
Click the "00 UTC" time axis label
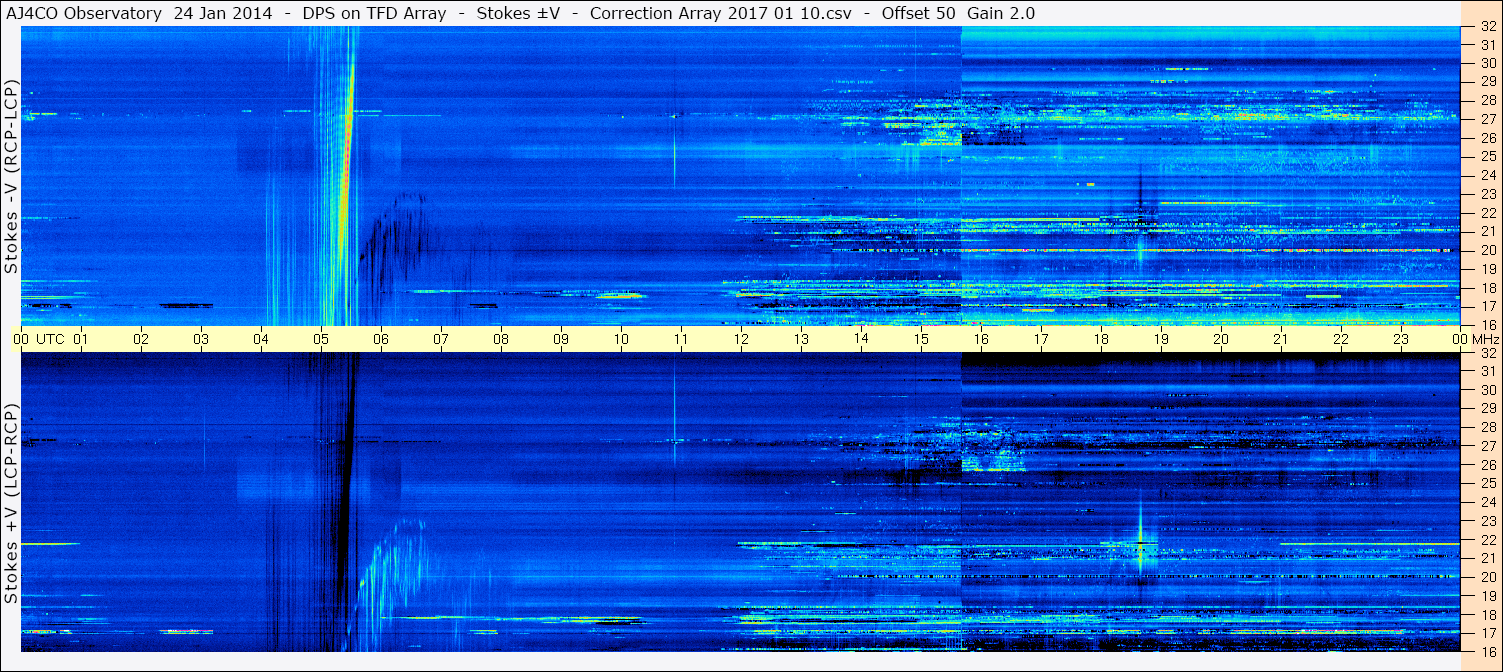(x=39, y=339)
